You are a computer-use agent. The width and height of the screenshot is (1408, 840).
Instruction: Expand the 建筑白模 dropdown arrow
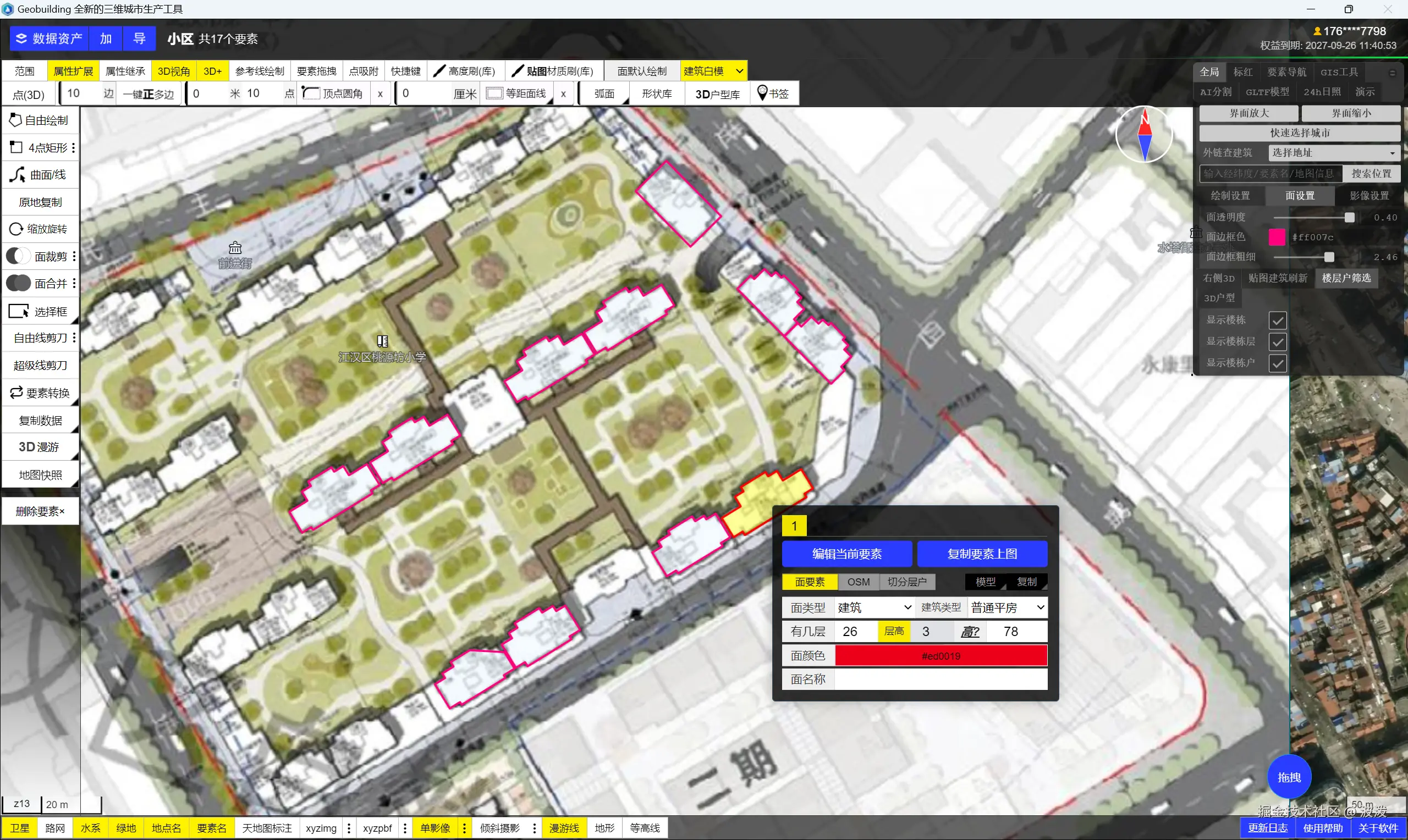739,71
